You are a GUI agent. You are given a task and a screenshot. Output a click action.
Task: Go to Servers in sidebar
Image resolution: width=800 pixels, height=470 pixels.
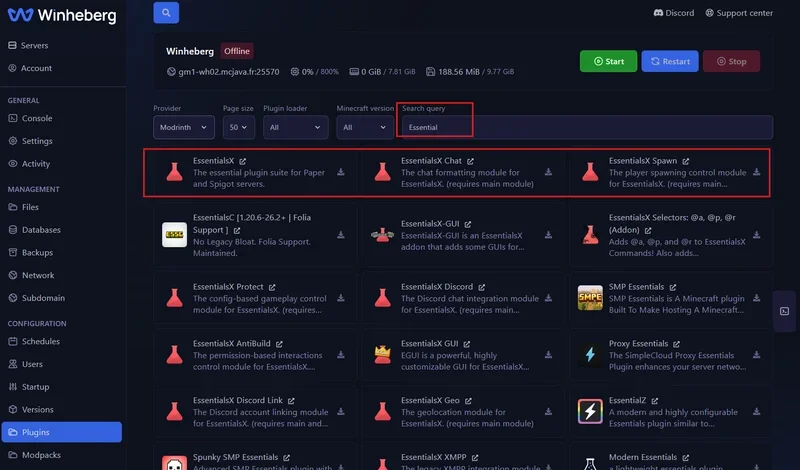(x=28, y=45)
